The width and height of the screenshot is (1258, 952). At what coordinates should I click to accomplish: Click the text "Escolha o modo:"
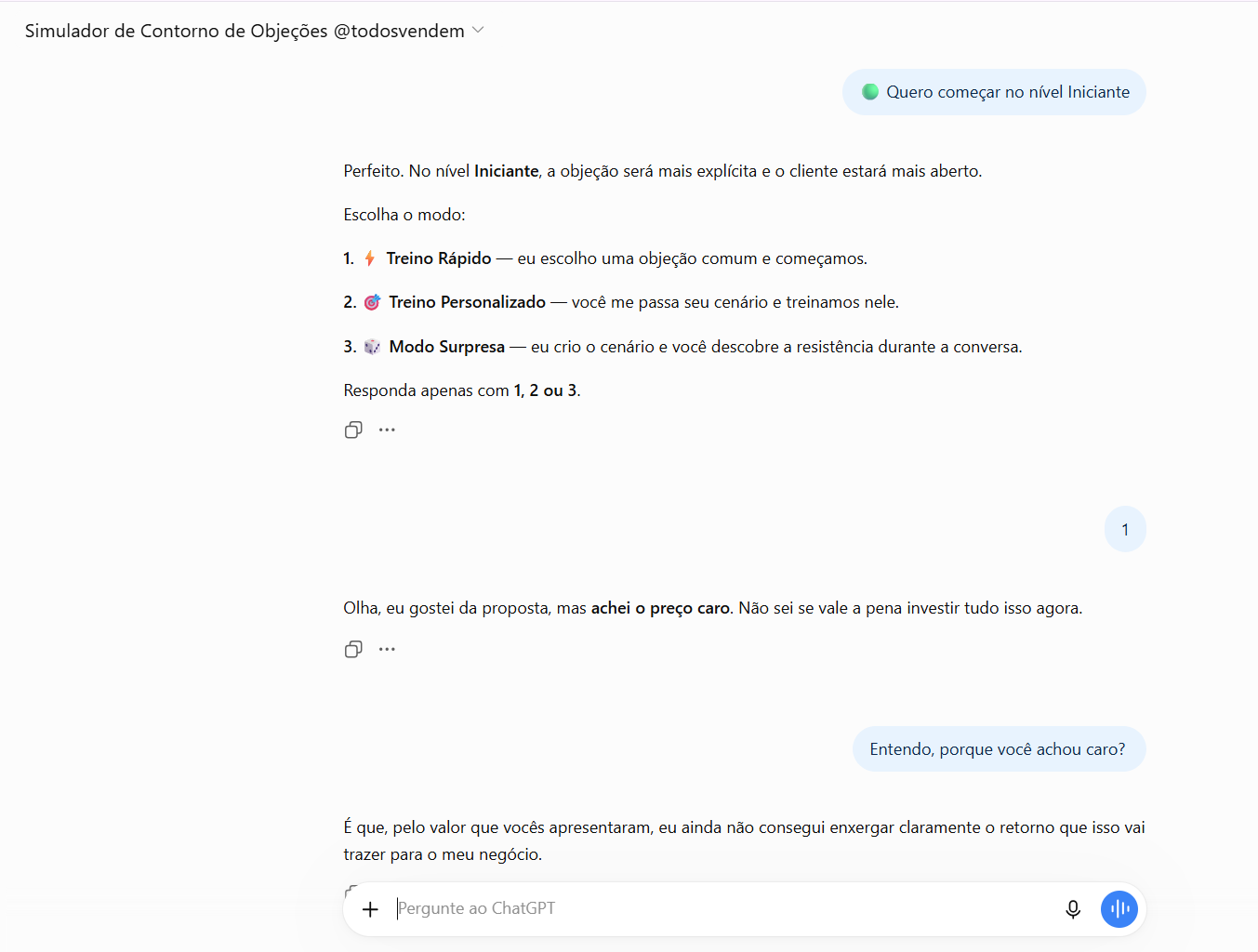pyautogui.click(x=404, y=215)
